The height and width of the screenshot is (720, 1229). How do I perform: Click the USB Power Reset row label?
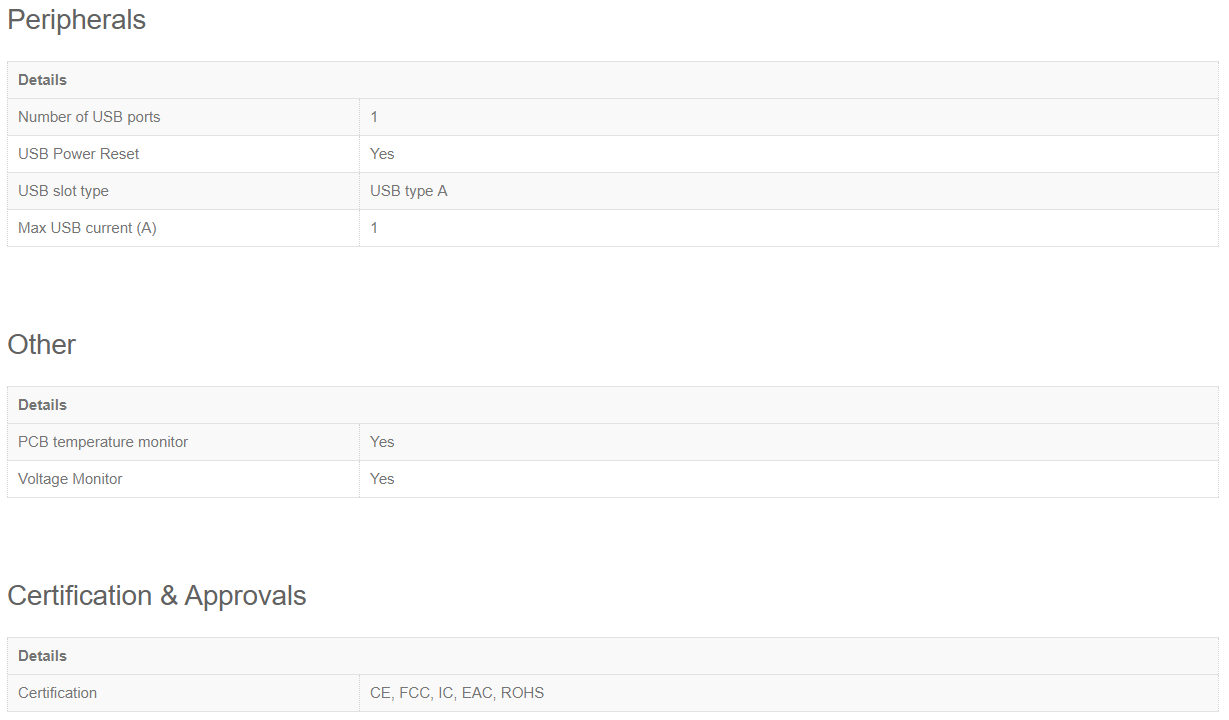click(79, 154)
